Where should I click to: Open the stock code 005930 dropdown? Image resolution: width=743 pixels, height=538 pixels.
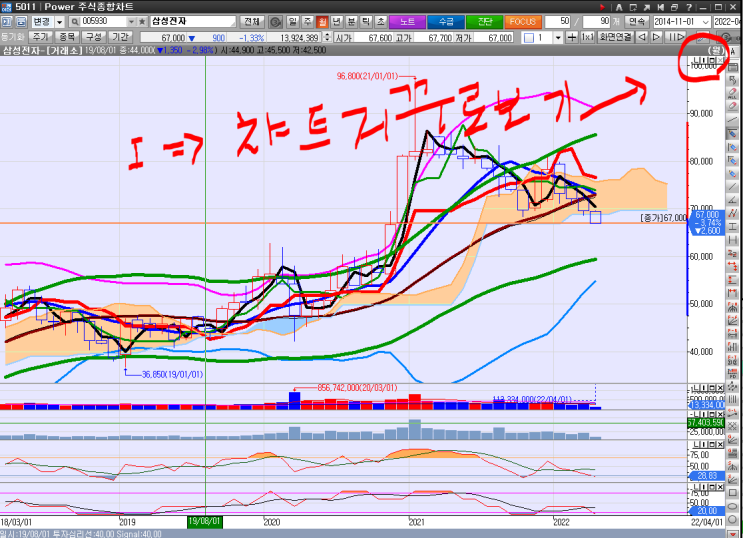(x=132, y=22)
